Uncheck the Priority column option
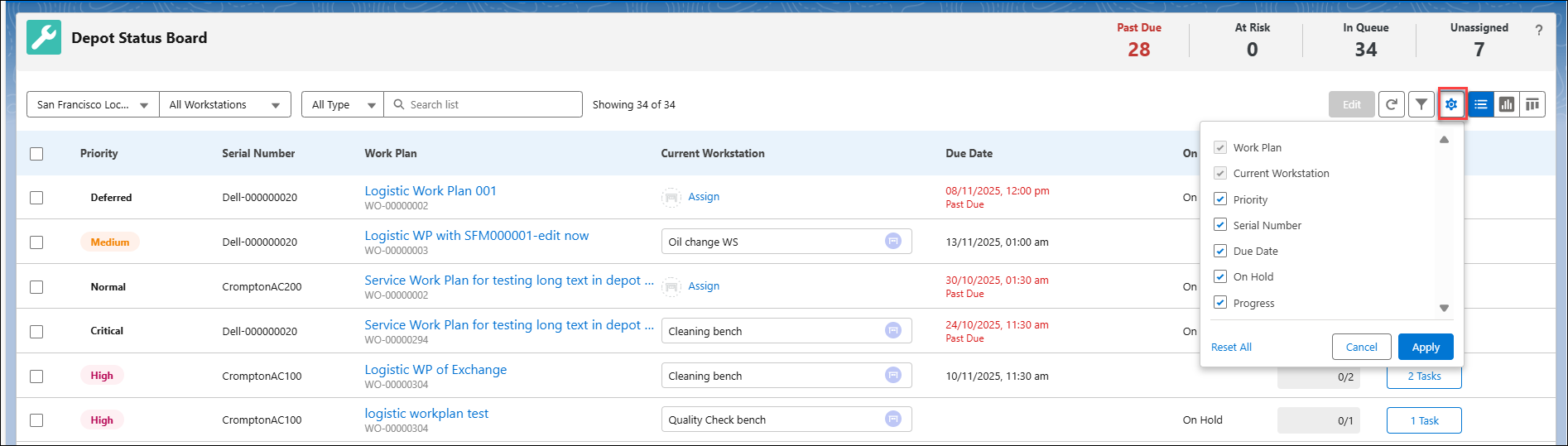This screenshot has width=1568, height=446. pyautogui.click(x=1220, y=199)
